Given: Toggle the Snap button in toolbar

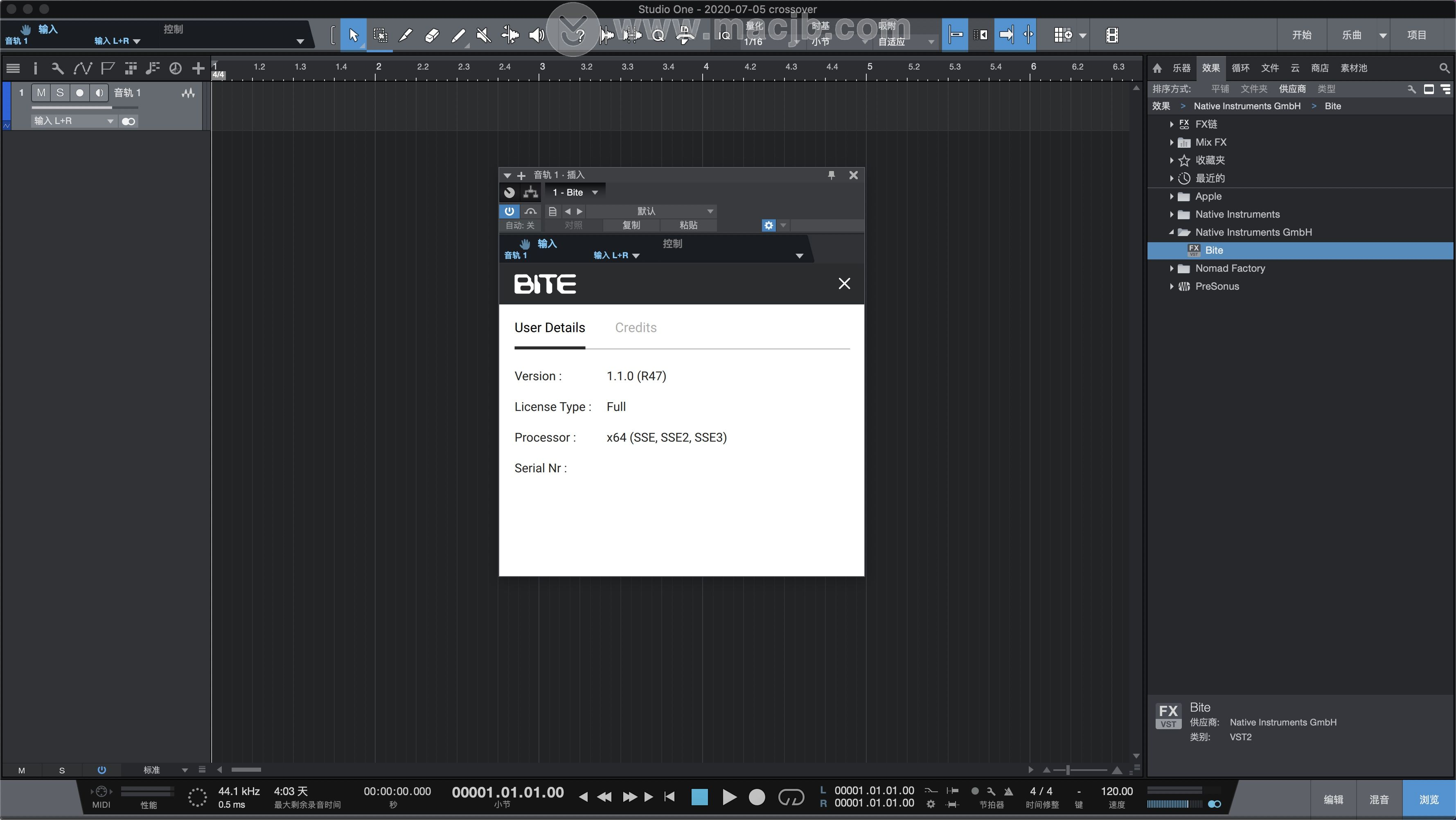Looking at the screenshot, I should point(955,35).
